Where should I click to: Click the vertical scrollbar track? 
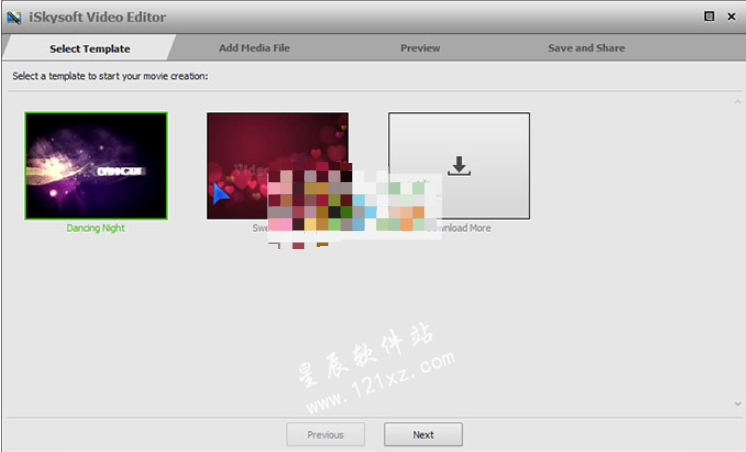(x=738, y=250)
